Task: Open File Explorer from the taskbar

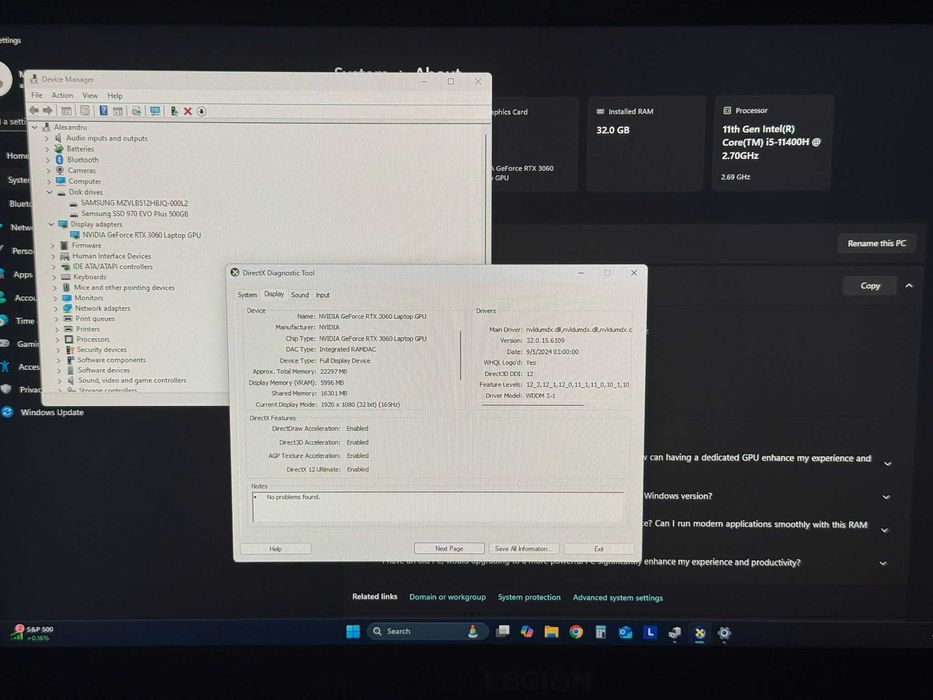Action: click(x=552, y=632)
